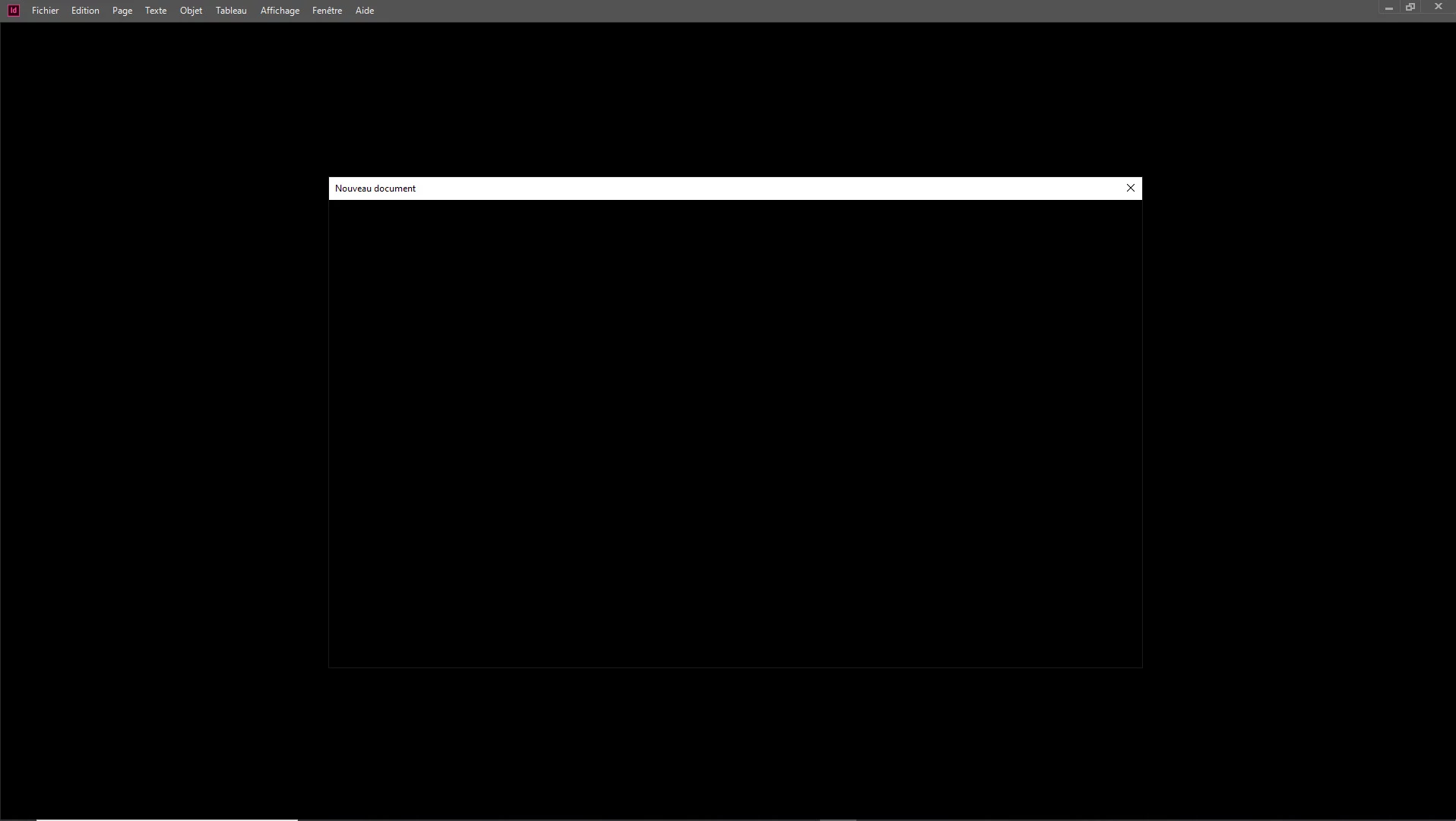Close the Nouveau document dialog
The image size is (1456, 821).
[x=1130, y=188]
